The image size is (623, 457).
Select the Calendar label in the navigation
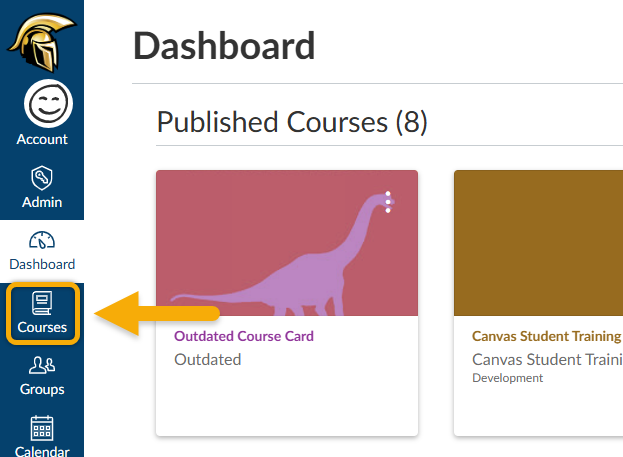coord(42,451)
